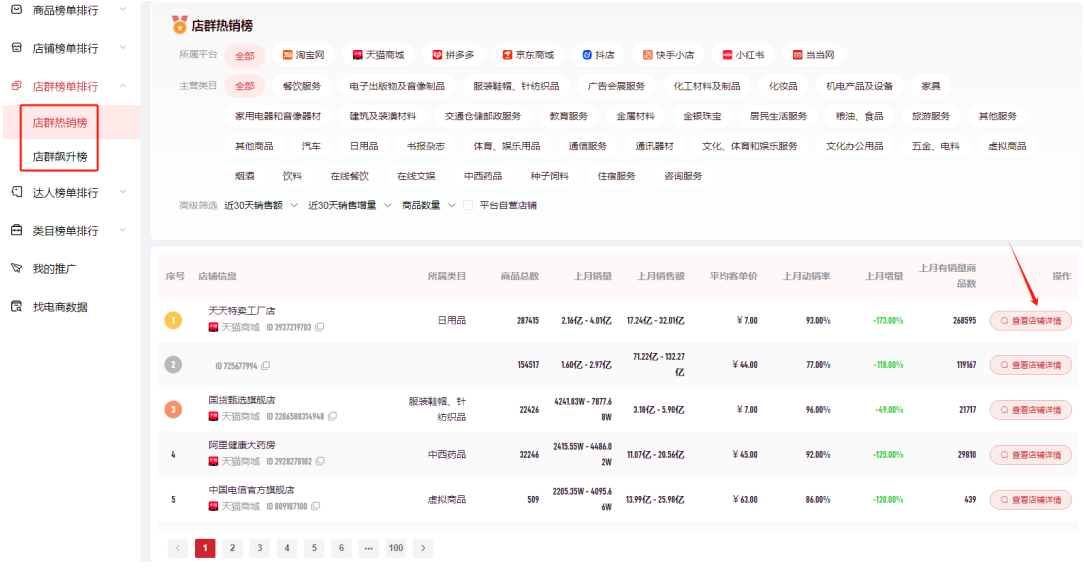Toggle the 平台自营店铺 checkbox
The image size is (1084, 568).
(468, 205)
